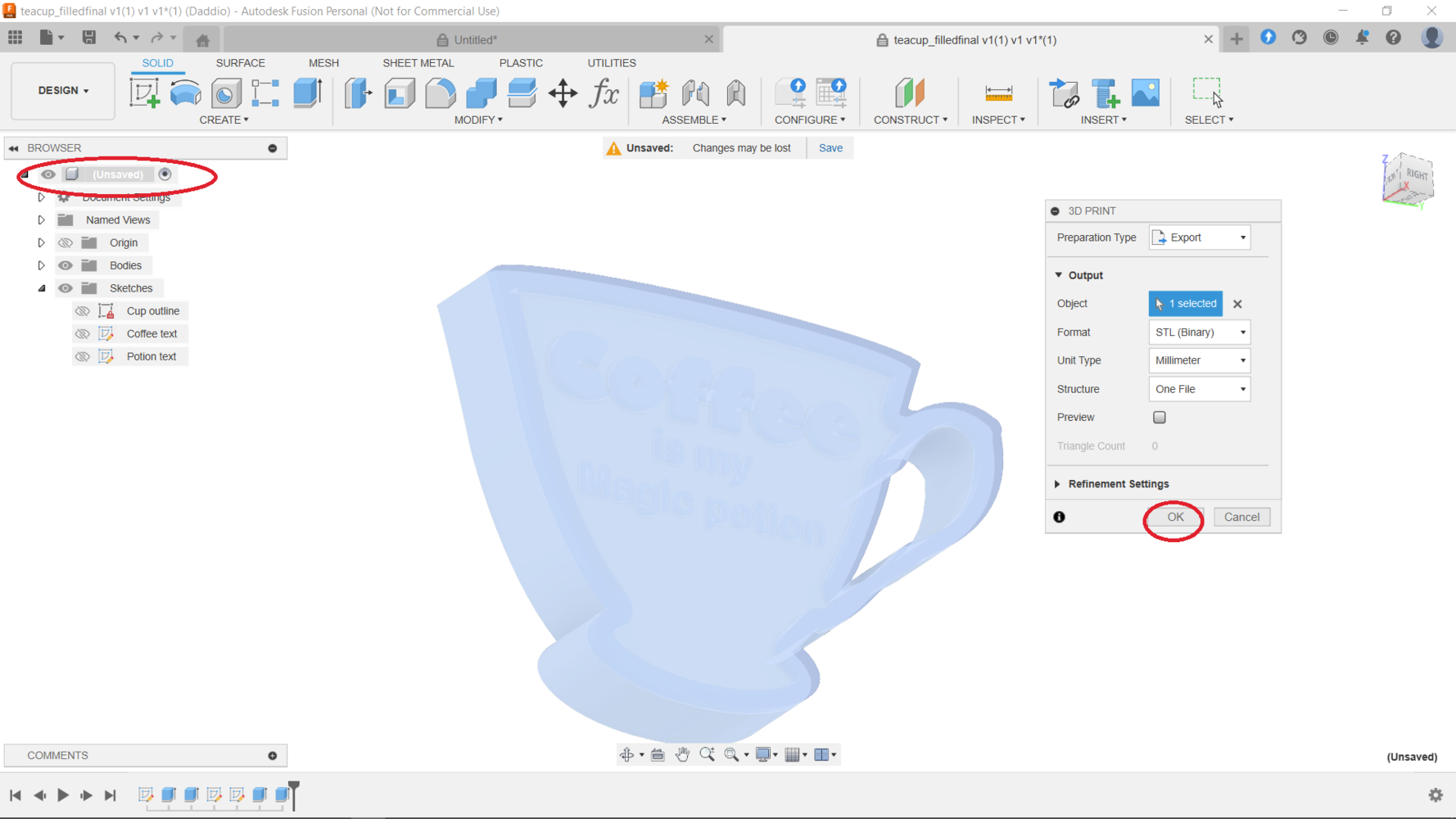
Task: Switch to the Untitled* document tab
Action: point(472,39)
